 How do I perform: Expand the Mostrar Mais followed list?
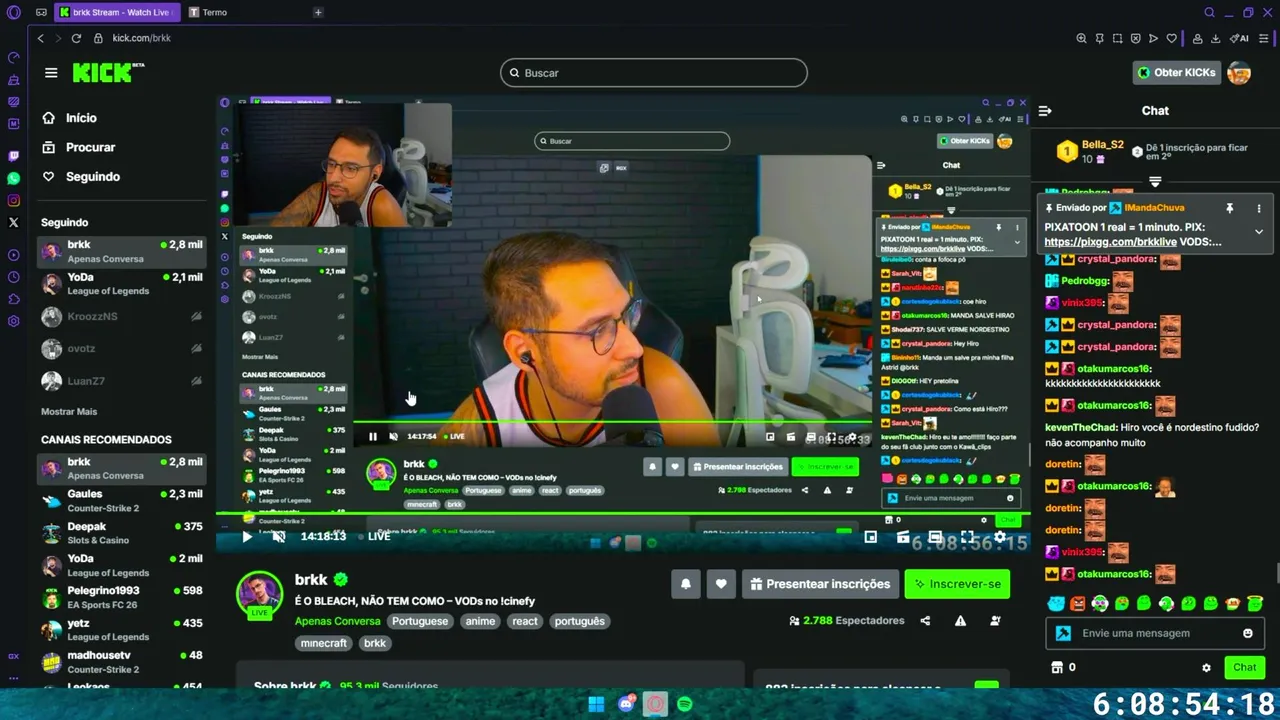click(x=69, y=411)
